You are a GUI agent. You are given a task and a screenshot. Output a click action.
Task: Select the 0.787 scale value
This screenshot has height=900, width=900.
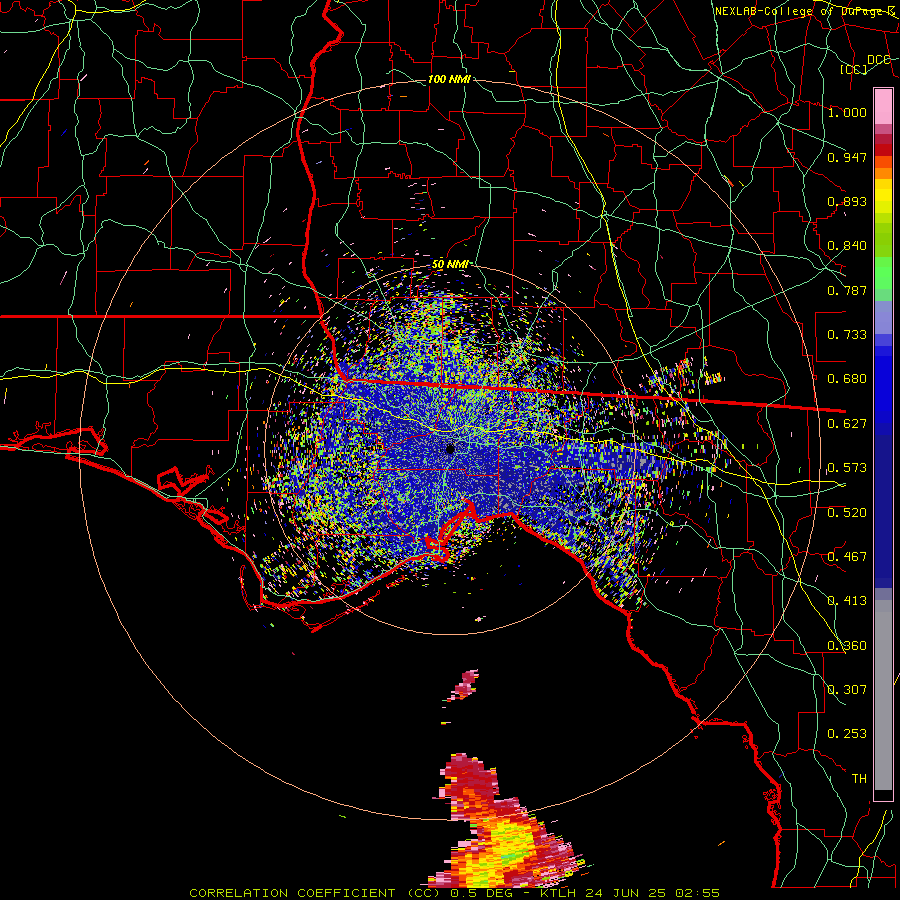click(x=847, y=290)
